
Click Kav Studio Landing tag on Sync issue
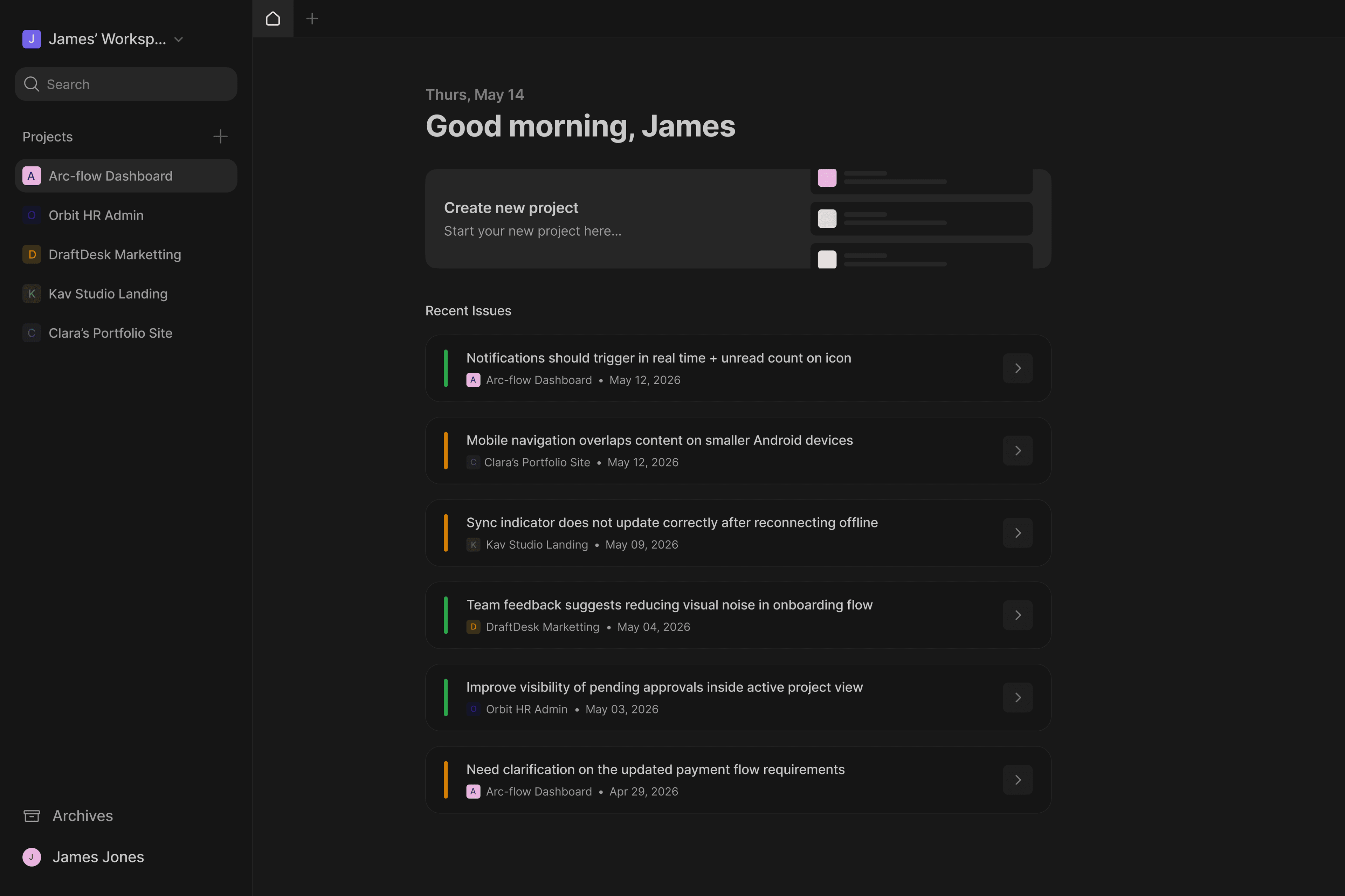pos(527,545)
